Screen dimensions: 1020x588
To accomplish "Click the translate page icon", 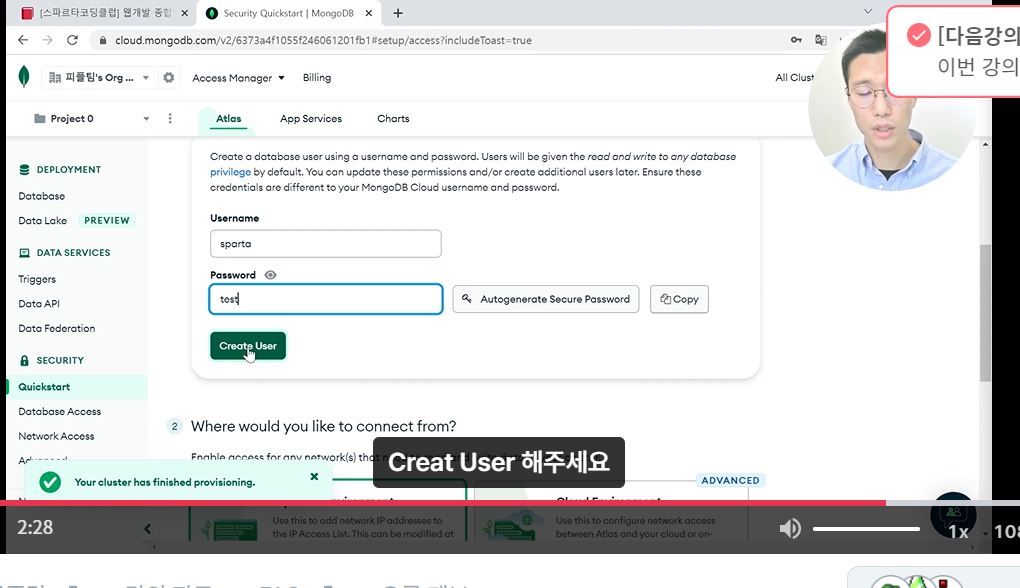I will tap(821, 40).
